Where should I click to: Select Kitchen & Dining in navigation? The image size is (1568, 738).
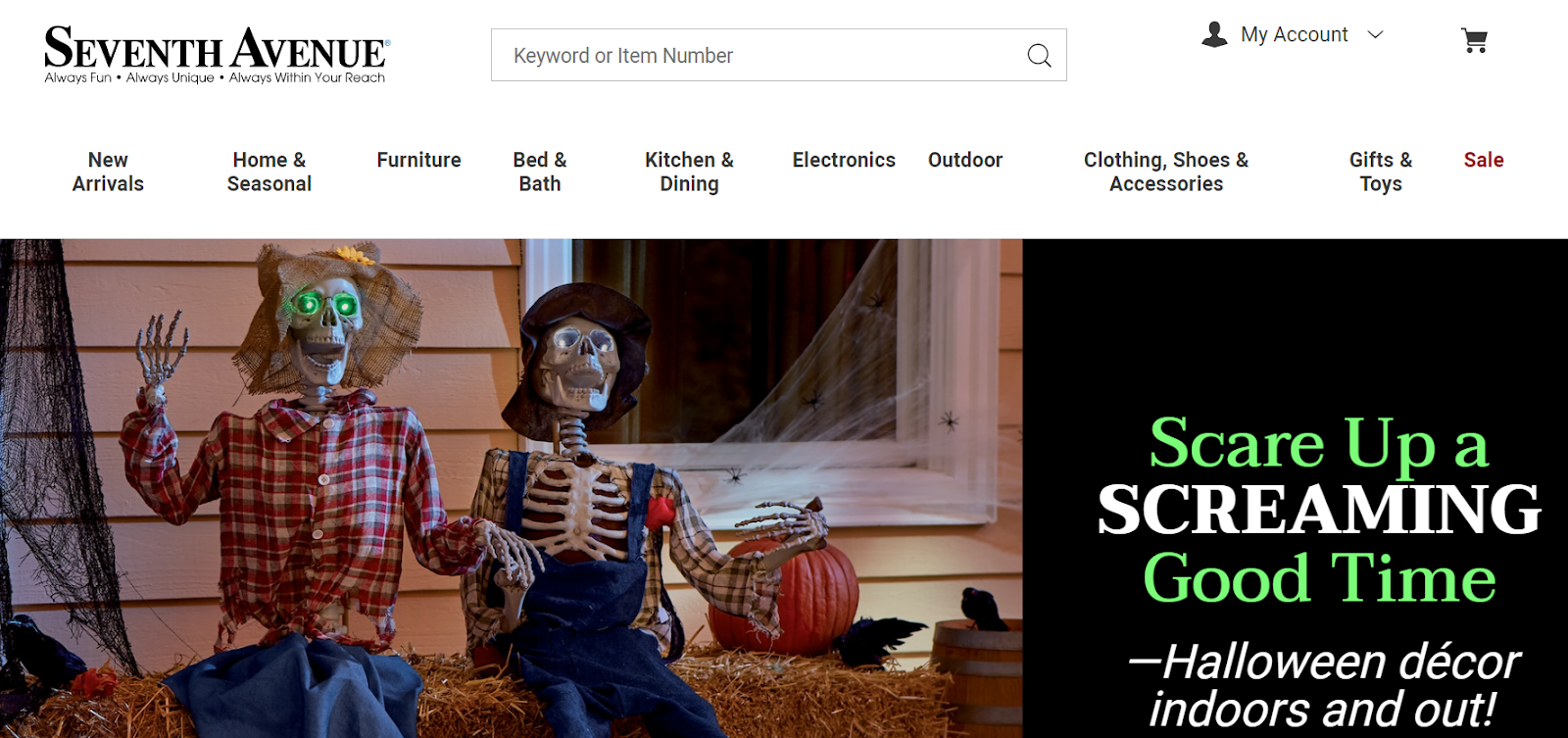point(689,172)
